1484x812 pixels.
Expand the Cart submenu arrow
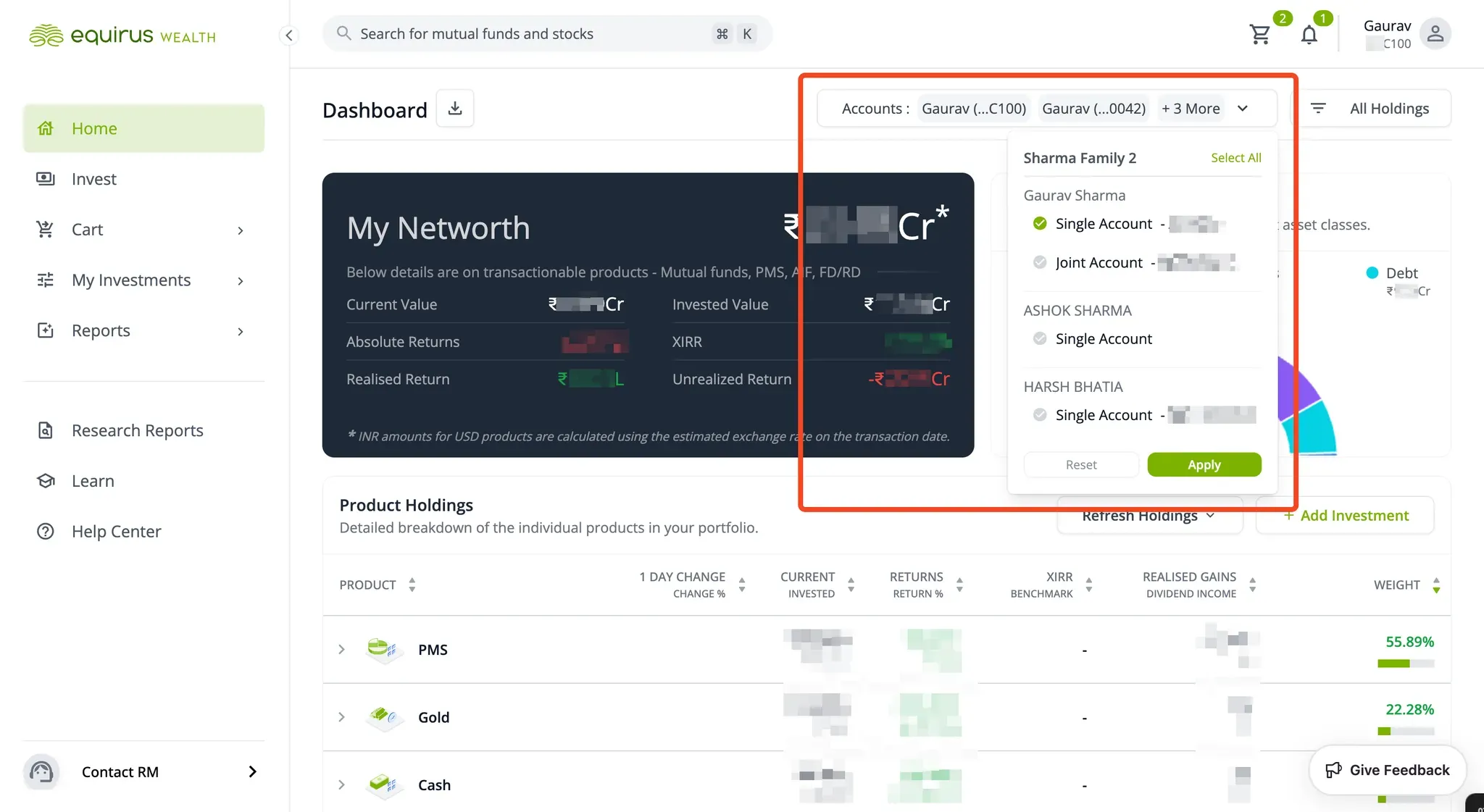(241, 230)
